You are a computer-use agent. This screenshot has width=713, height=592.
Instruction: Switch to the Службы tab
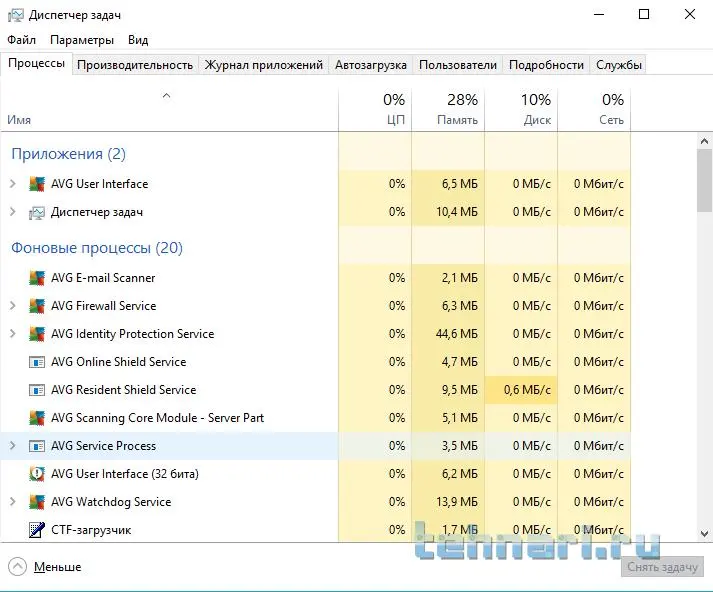pyautogui.click(x=618, y=65)
